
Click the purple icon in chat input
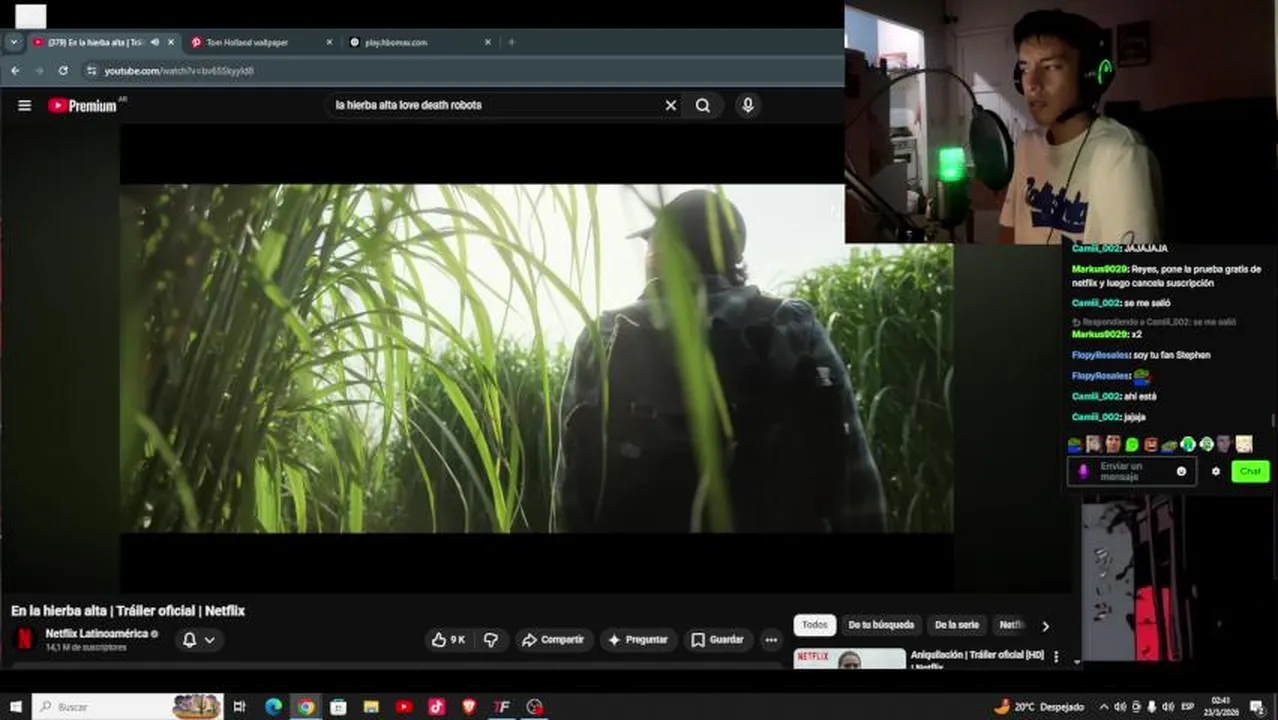pyautogui.click(x=1083, y=471)
